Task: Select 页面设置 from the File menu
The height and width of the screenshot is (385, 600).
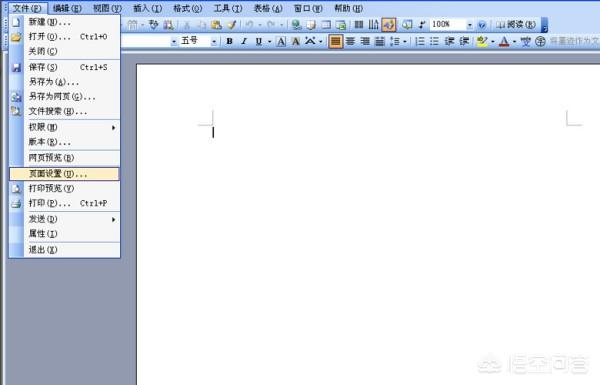Action: click(64, 174)
